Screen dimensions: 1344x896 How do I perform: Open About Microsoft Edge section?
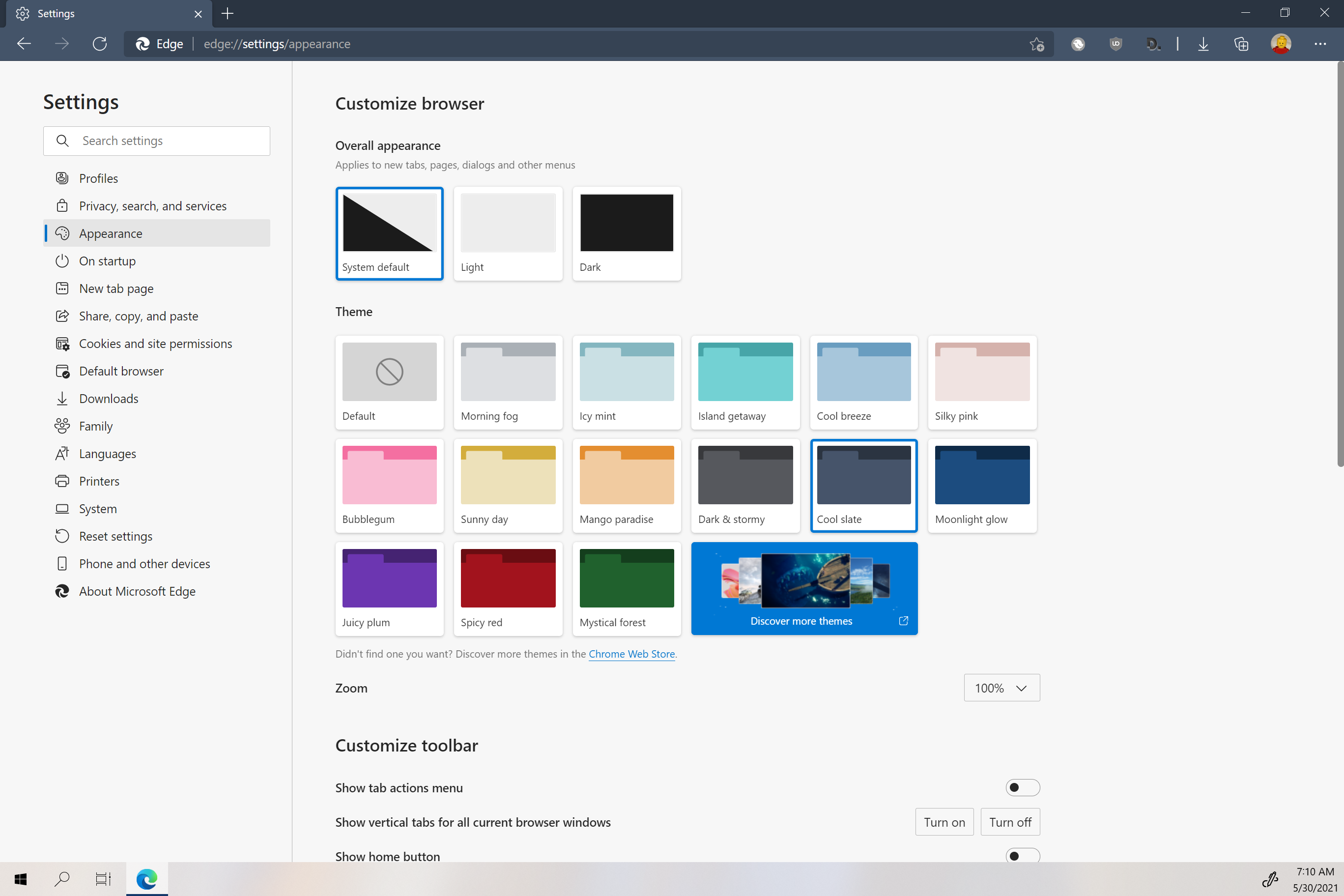point(137,591)
